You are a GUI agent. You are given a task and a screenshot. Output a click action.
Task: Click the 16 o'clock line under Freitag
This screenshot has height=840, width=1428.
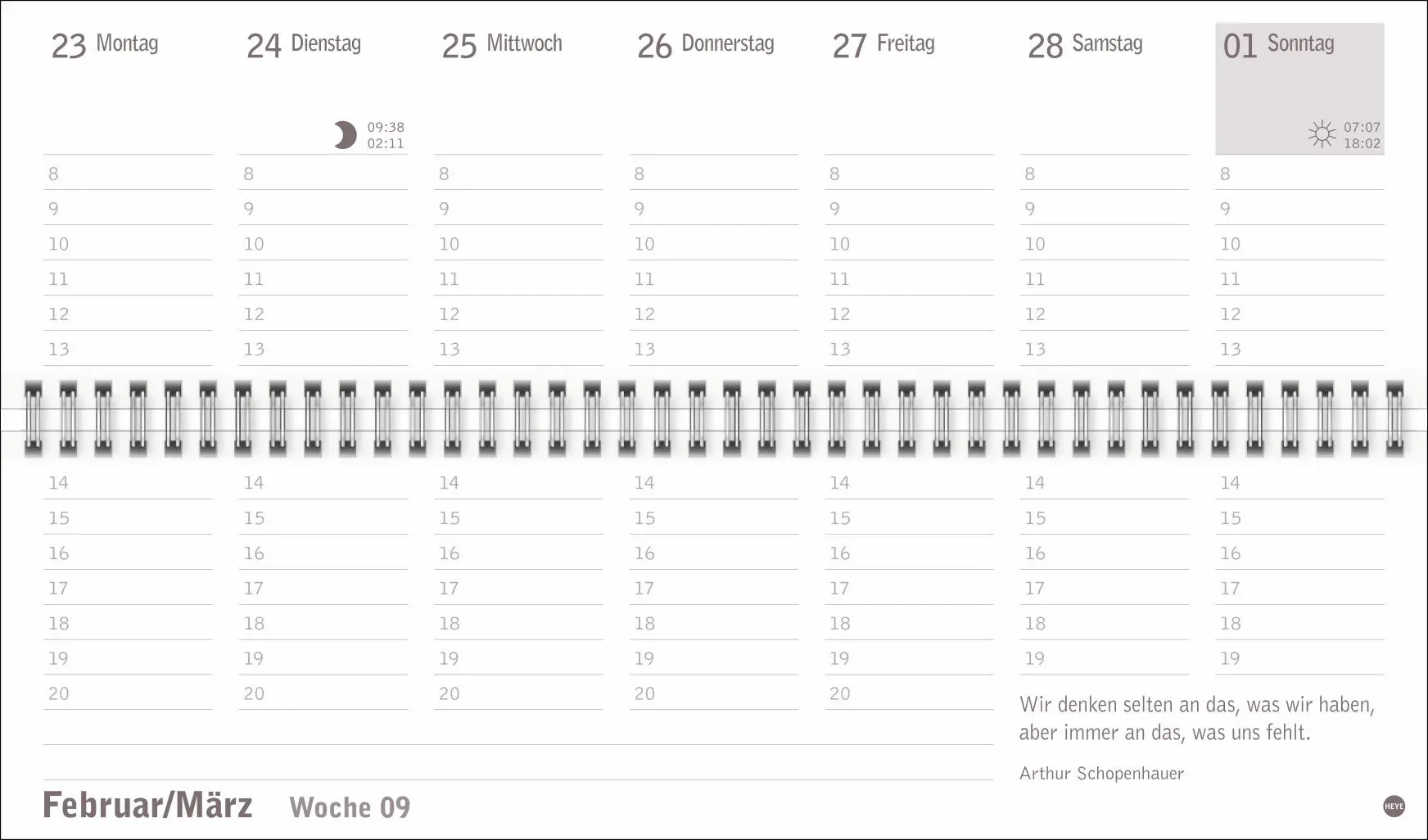[x=909, y=553]
